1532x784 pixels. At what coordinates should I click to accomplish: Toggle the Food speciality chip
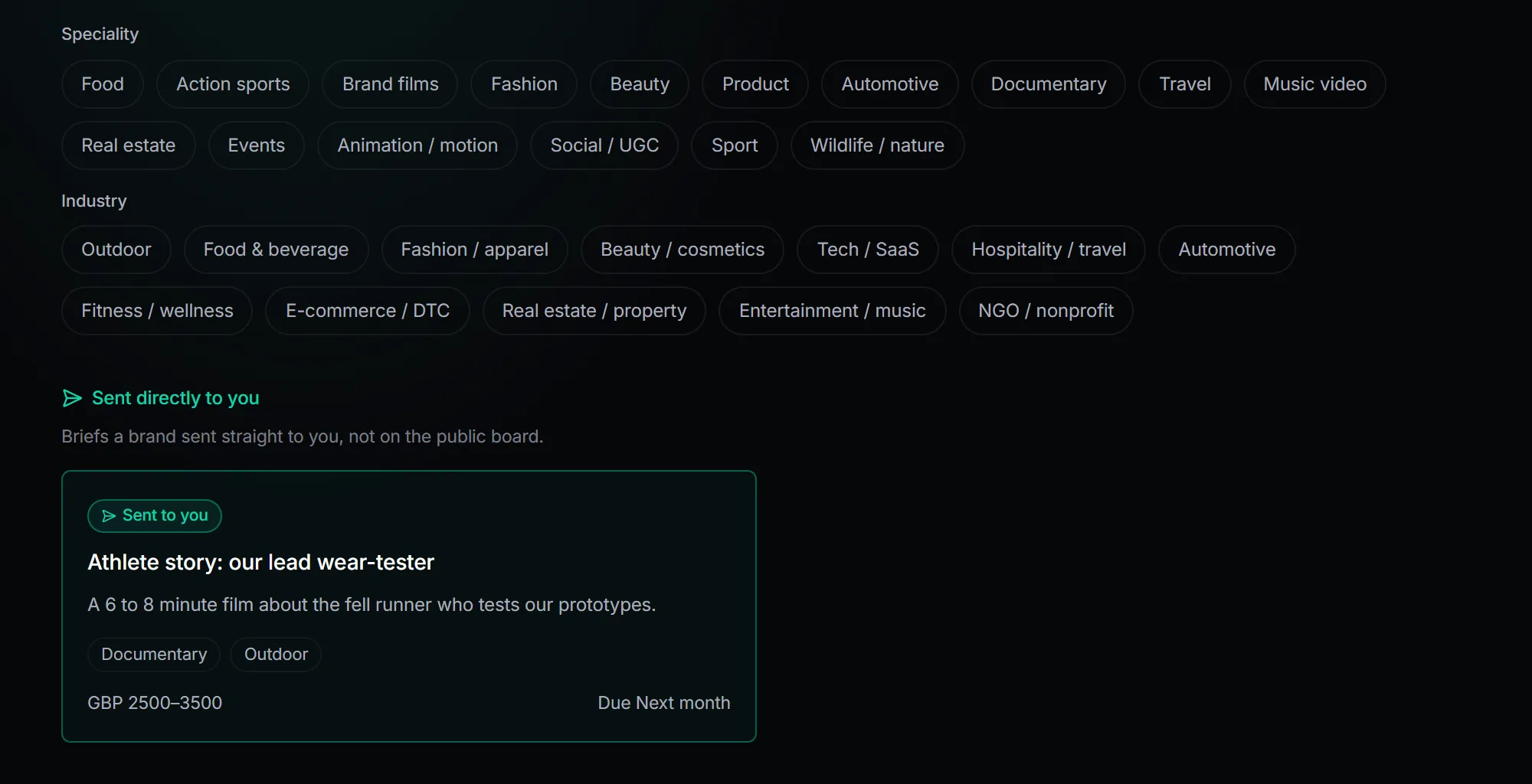[x=103, y=84]
